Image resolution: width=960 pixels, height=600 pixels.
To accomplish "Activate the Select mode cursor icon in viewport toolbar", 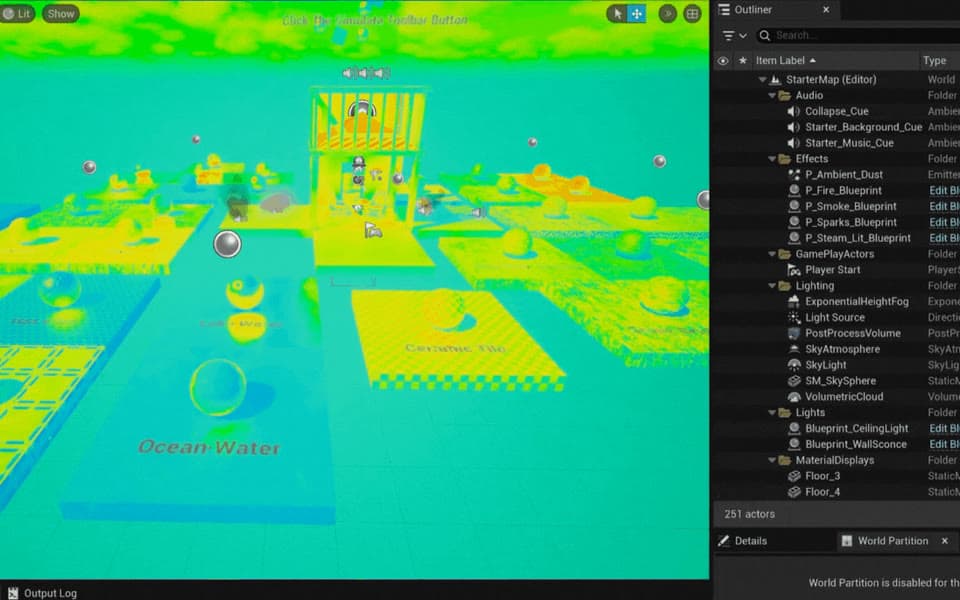I will click(x=617, y=13).
